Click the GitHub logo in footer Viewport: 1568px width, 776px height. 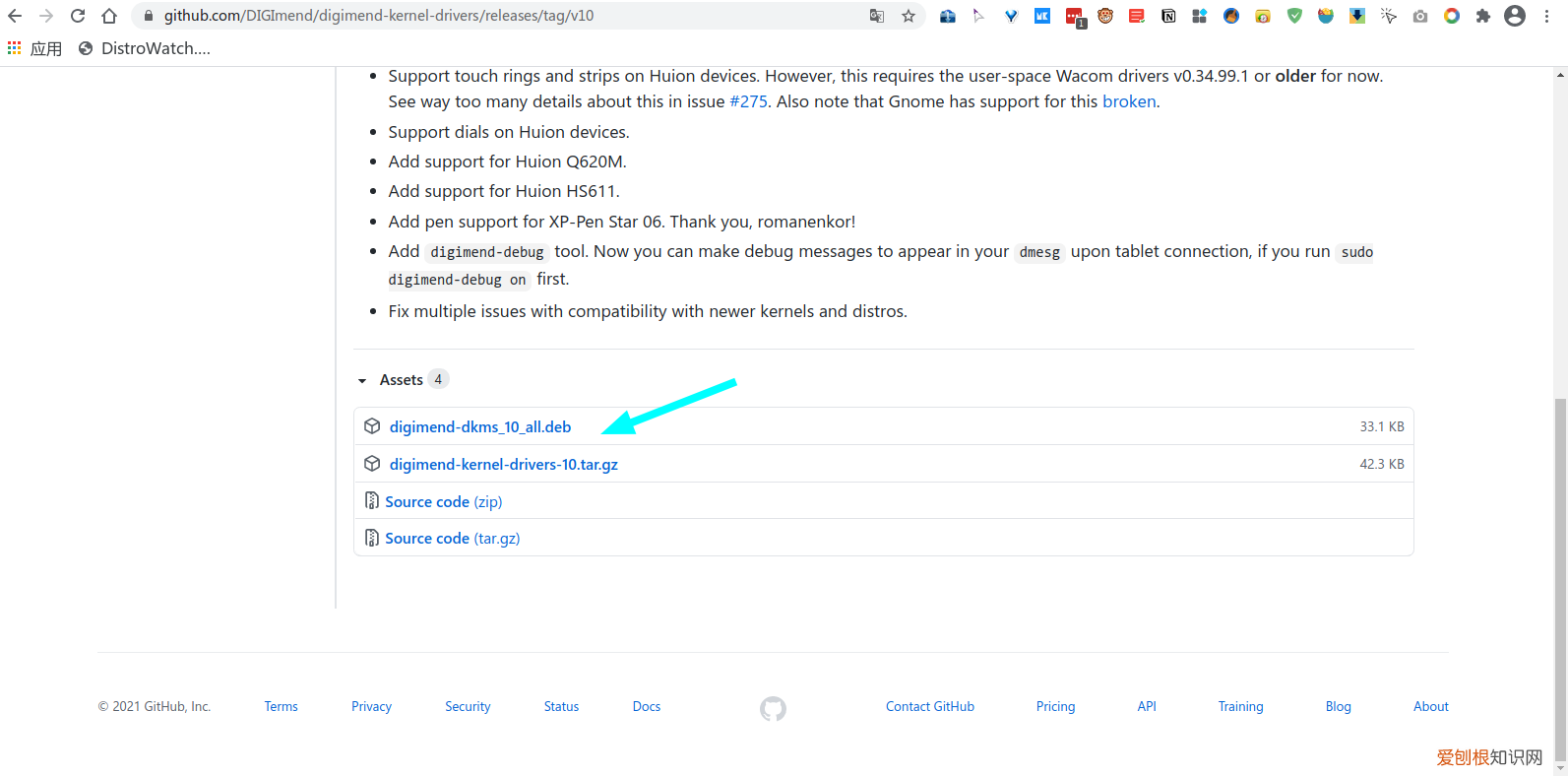click(x=773, y=708)
